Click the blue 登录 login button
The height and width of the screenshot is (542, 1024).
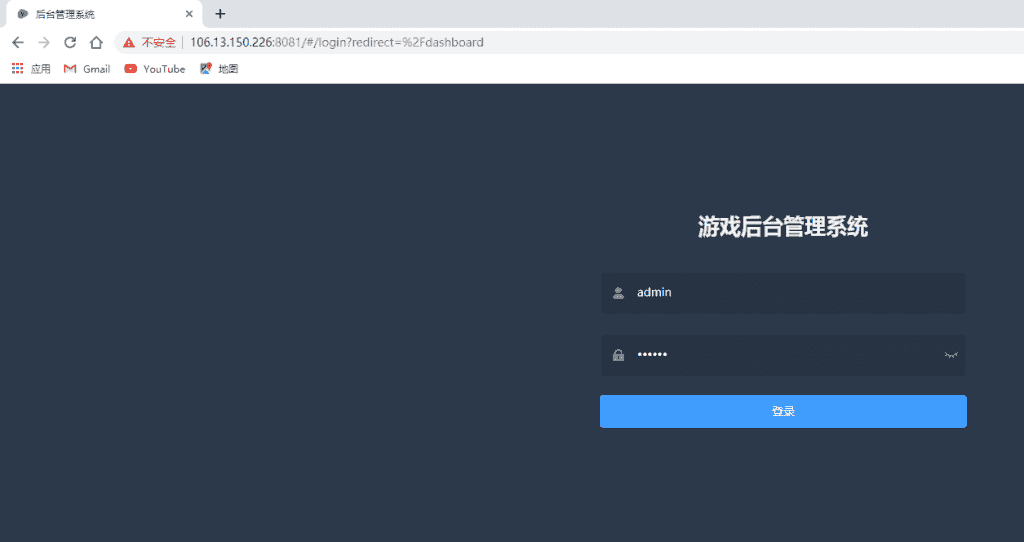(x=783, y=411)
